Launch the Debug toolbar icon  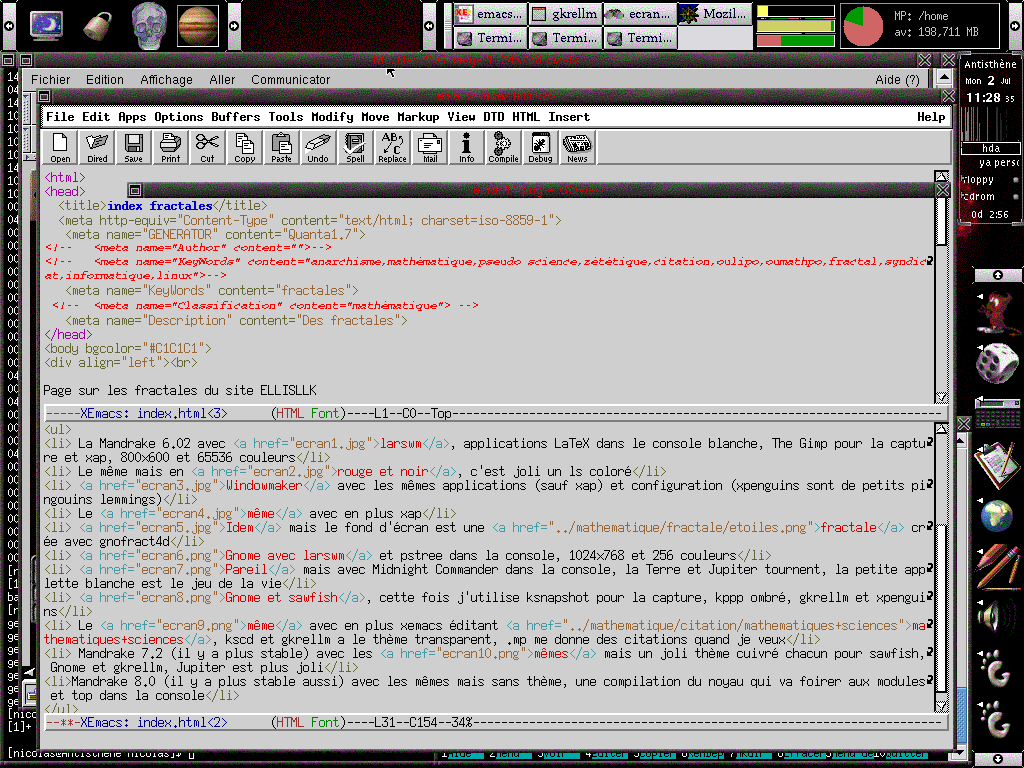(540, 147)
